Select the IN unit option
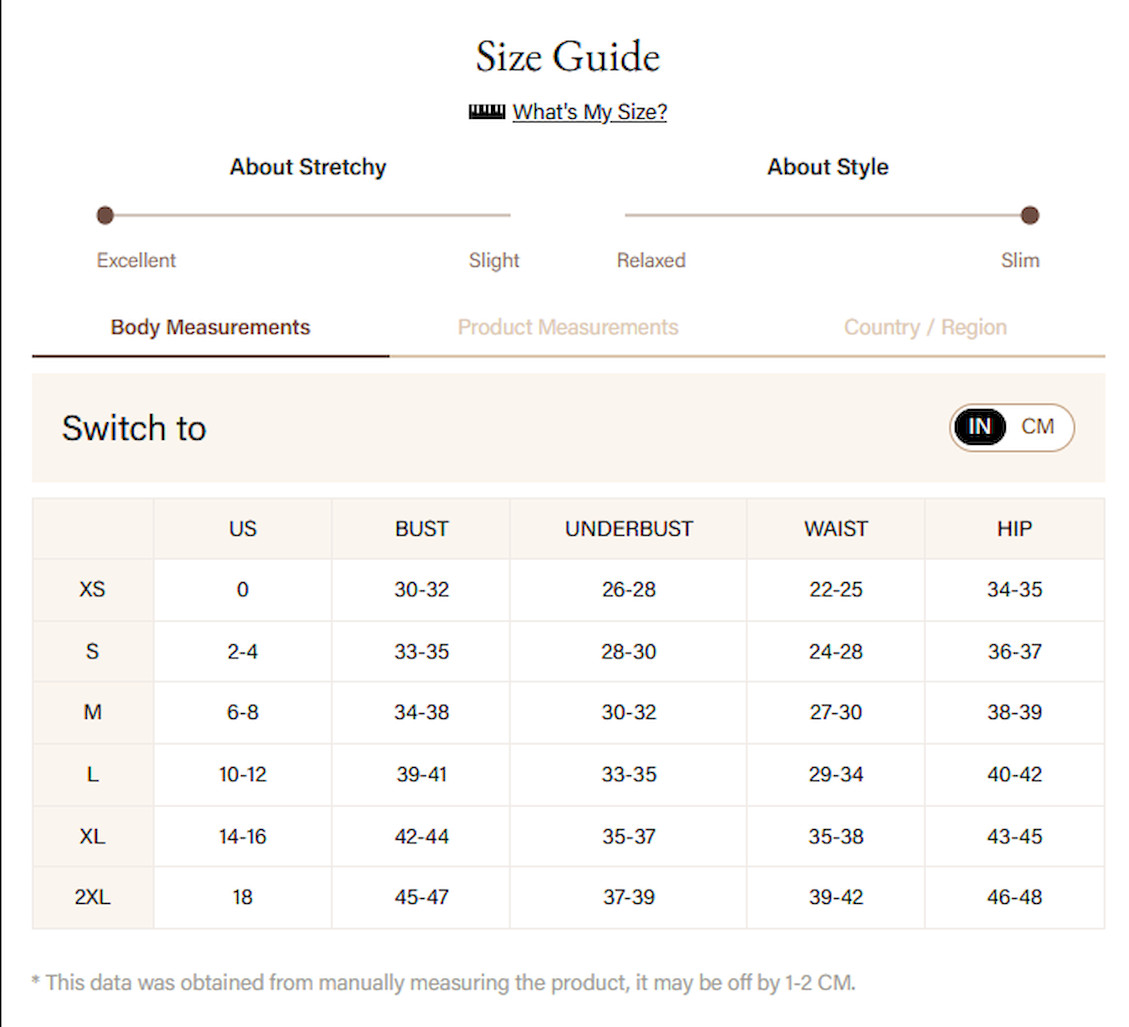 979,426
